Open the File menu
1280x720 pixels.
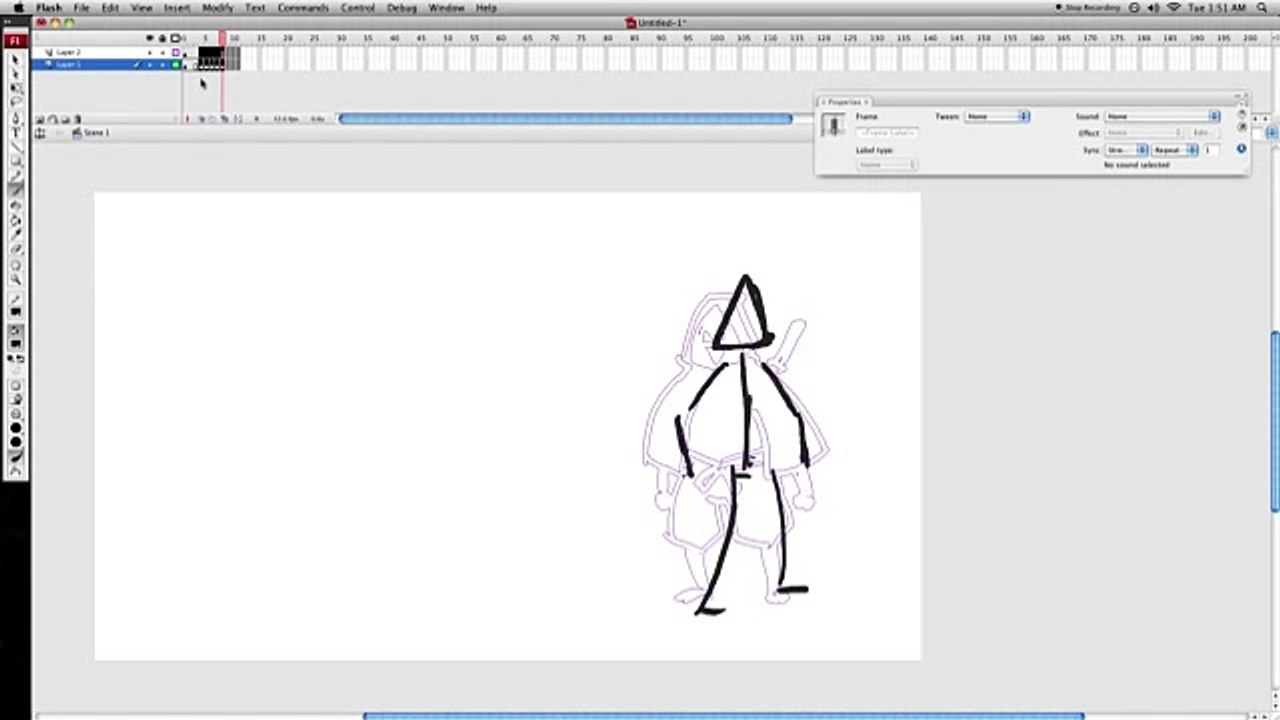(x=81, y=7)
